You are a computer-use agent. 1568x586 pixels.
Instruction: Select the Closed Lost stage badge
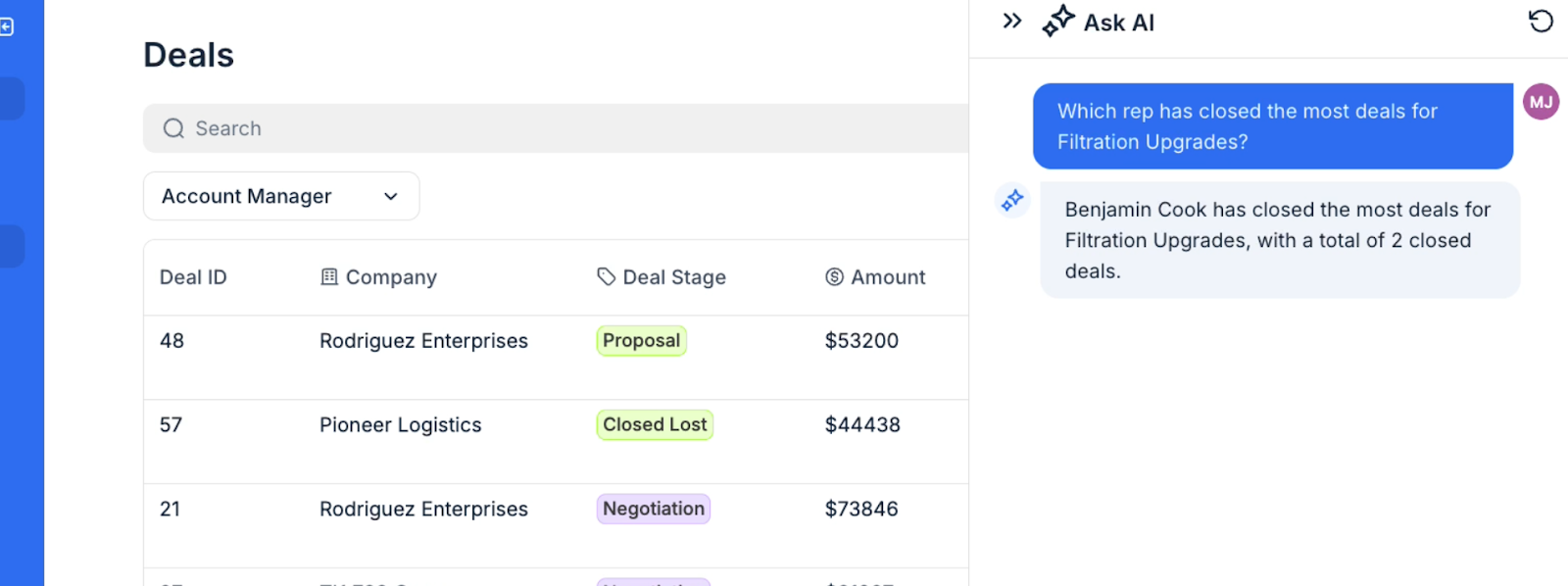tap(655, 425)
